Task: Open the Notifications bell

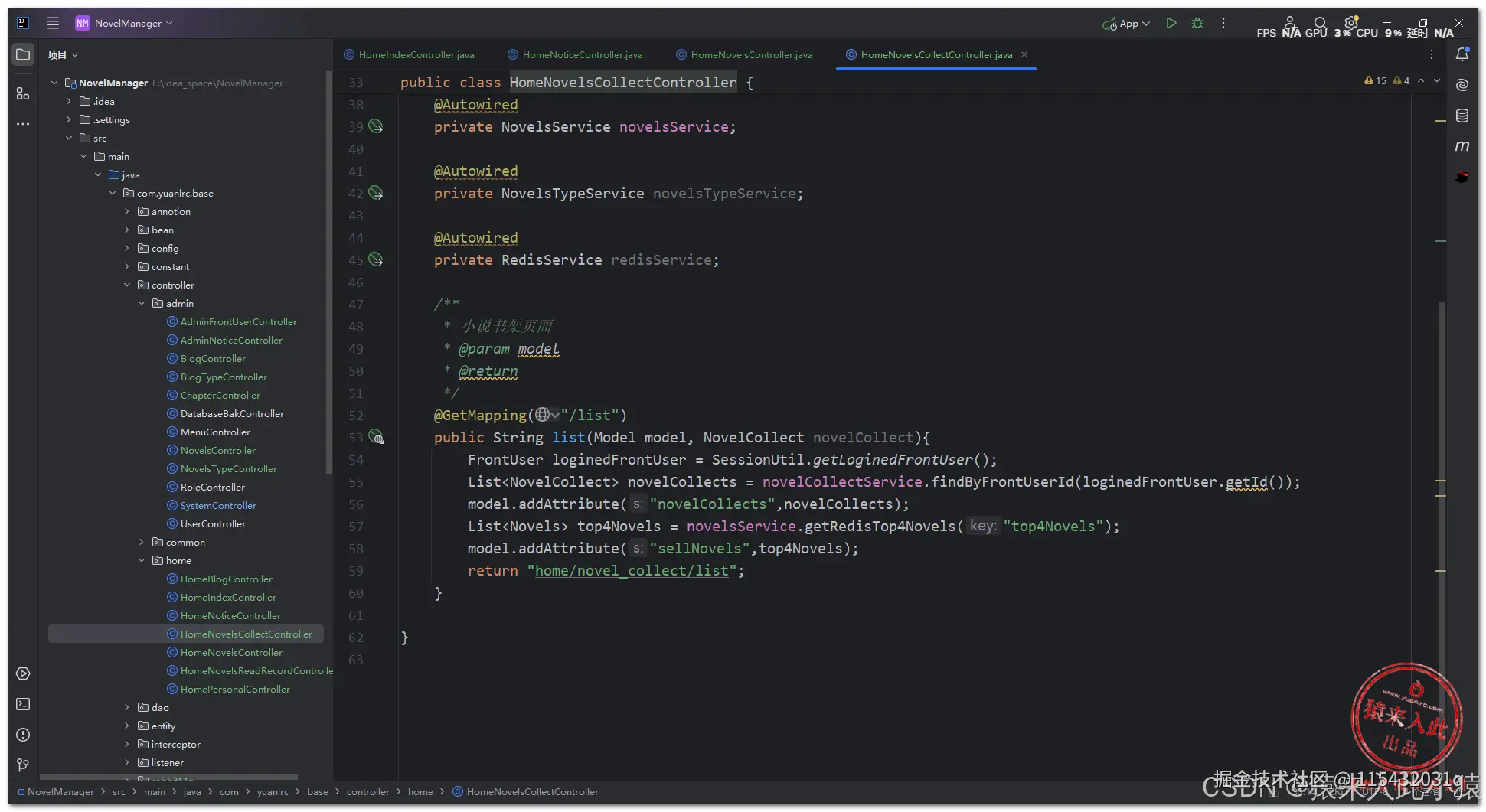Action: click(1462, 54)
